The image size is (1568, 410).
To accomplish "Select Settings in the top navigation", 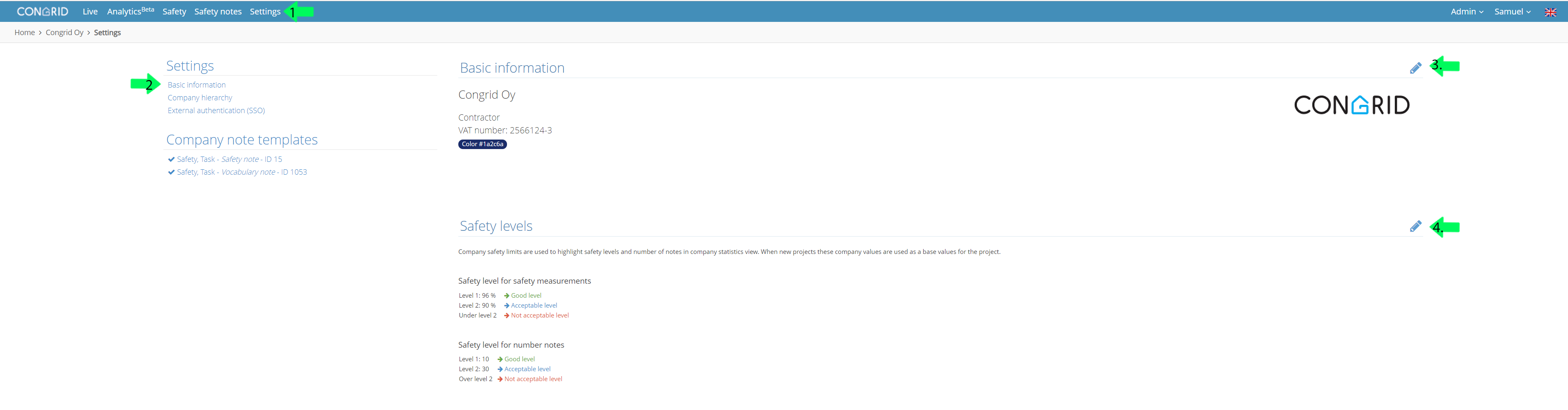I will pyautogui.click(x=265, y=12).
